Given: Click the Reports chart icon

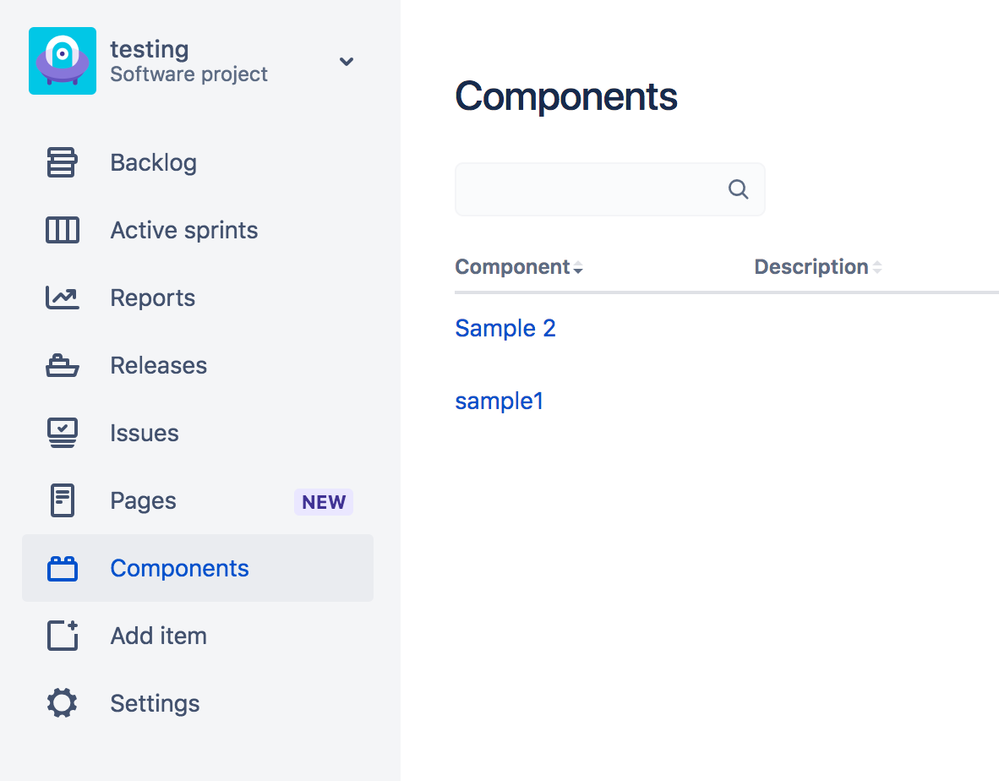Looking at the screenshot, I should coord(62,297).
